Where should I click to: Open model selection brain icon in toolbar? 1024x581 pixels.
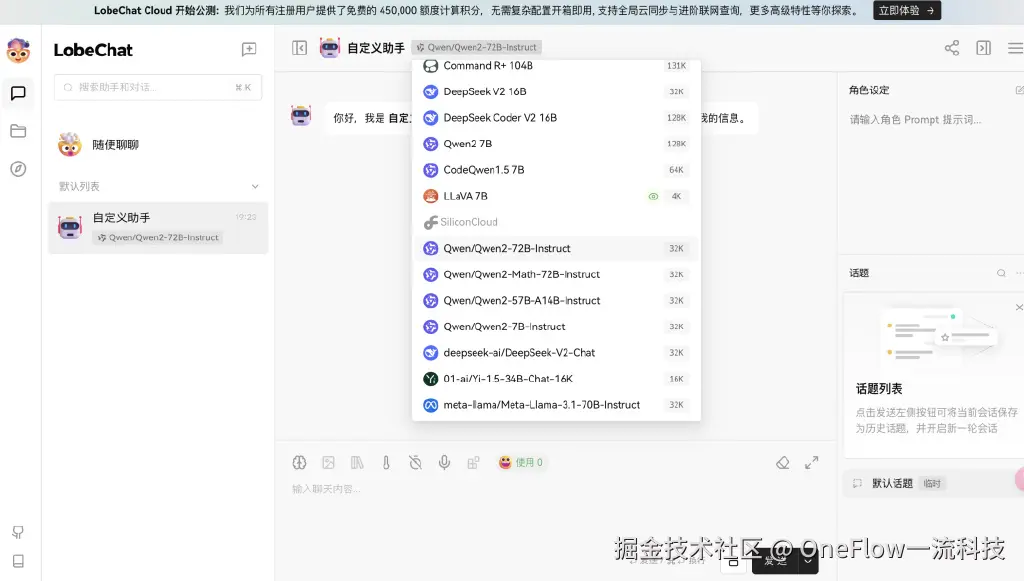pos(299,463)
